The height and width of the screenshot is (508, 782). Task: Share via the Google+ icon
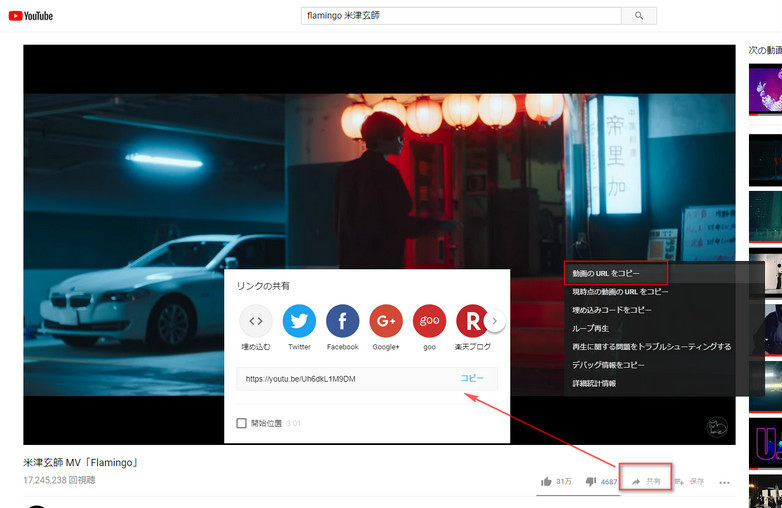386,321
